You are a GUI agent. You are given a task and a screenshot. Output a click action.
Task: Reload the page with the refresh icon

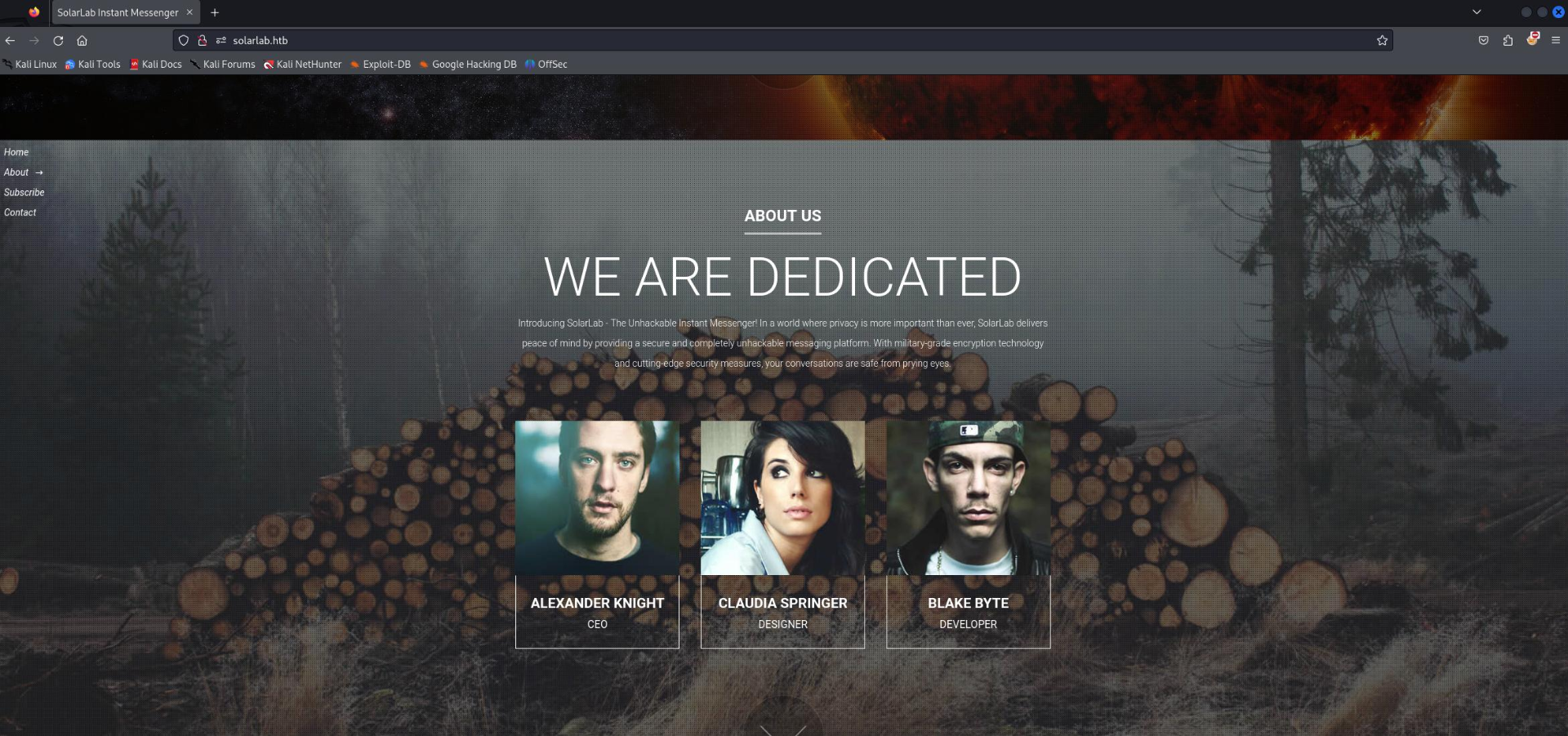click(x=58, y=40)
